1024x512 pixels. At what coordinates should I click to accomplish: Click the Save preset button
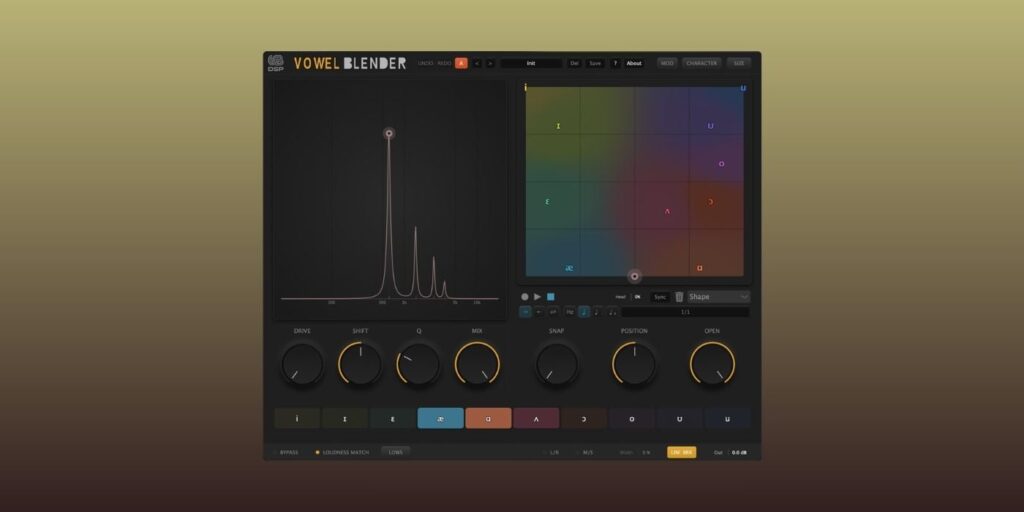pos(595,63)
